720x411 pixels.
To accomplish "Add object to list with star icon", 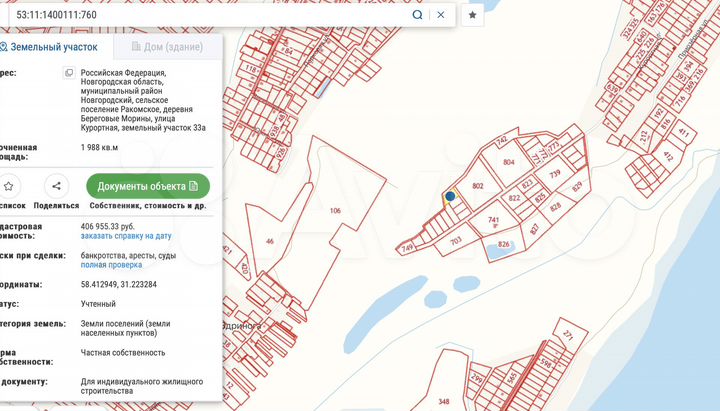I will pos(8,186).
